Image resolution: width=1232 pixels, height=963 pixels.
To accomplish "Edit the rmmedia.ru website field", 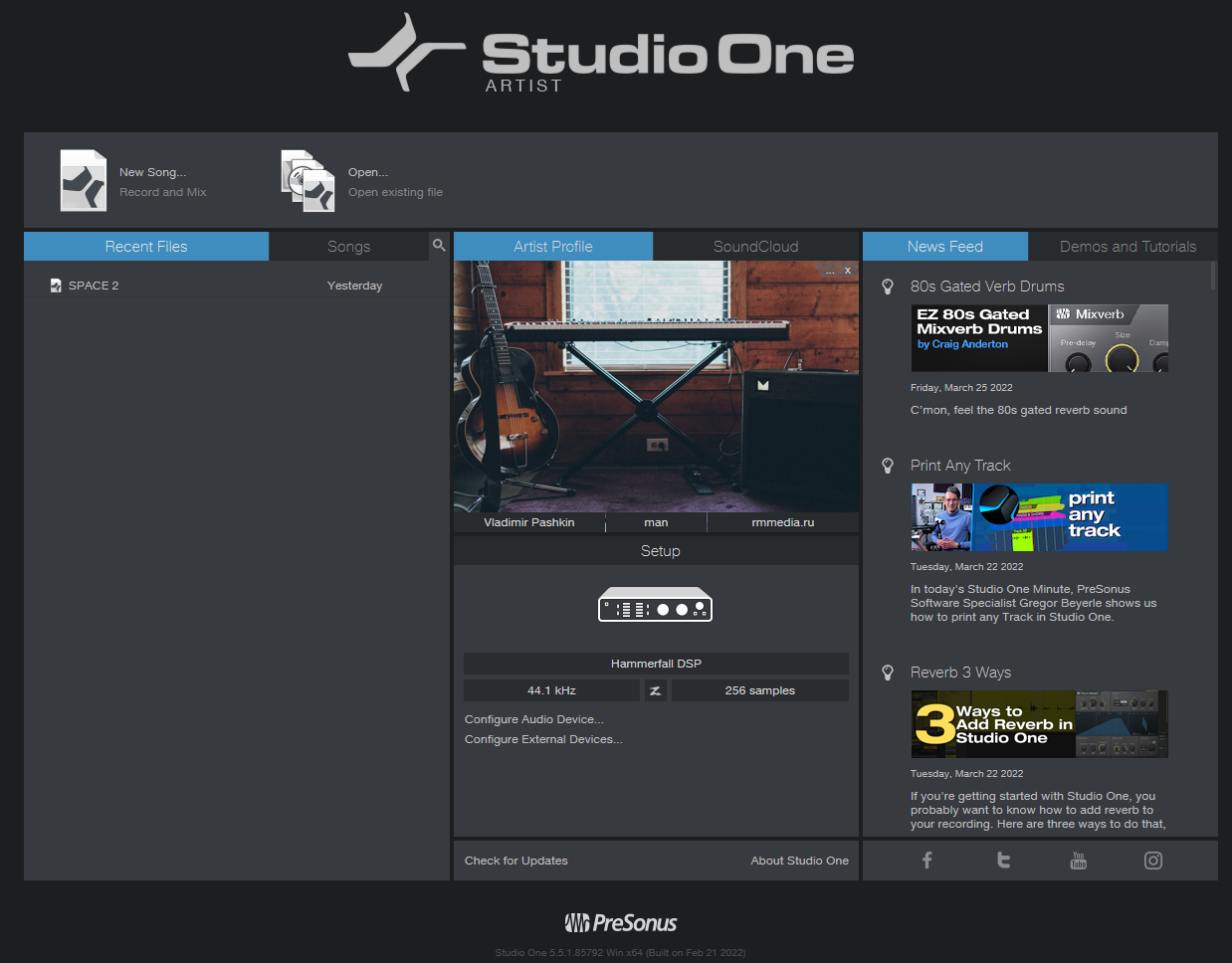I will [x=783, y=522].
